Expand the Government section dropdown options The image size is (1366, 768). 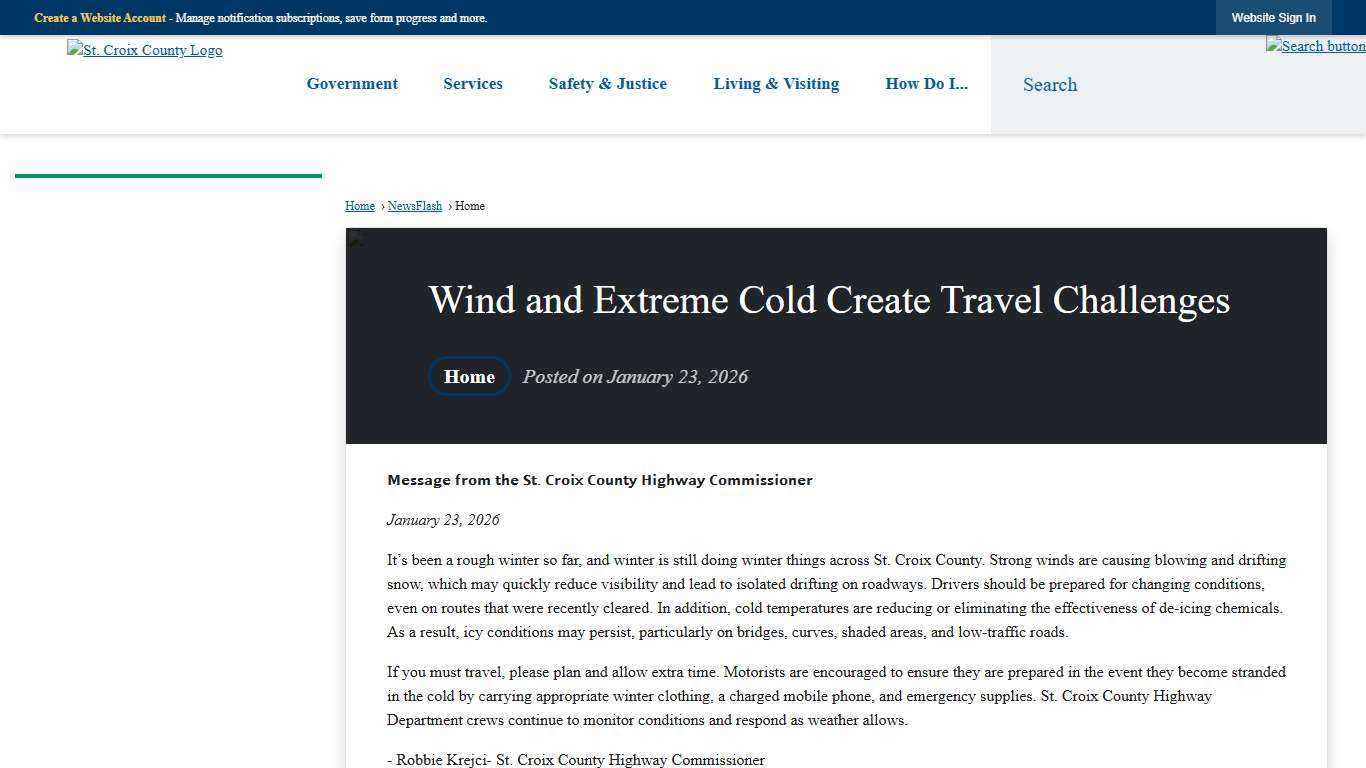click(351, 84)
